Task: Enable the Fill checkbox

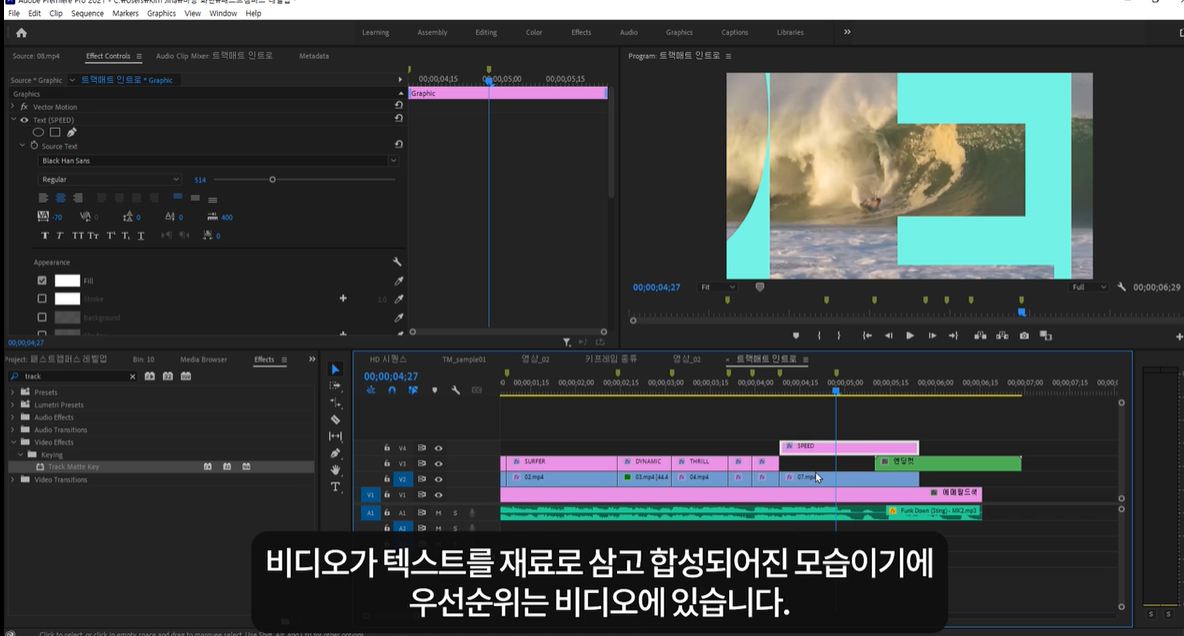Action: 42,280
